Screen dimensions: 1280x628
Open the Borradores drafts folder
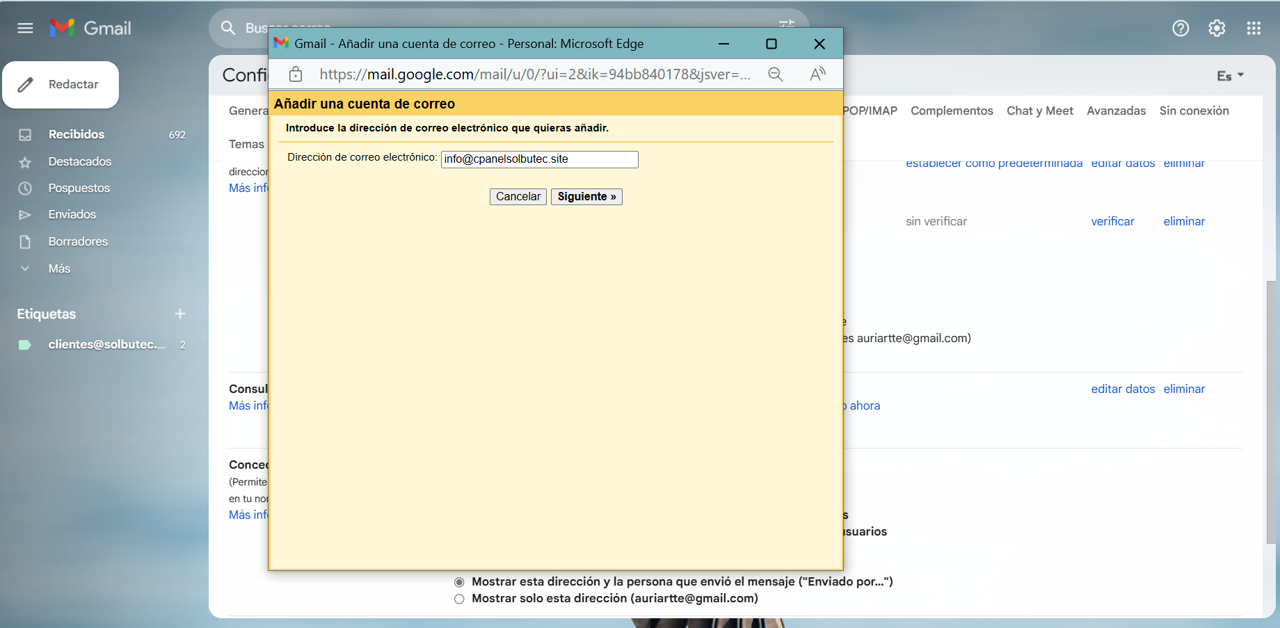click(77, 241)
